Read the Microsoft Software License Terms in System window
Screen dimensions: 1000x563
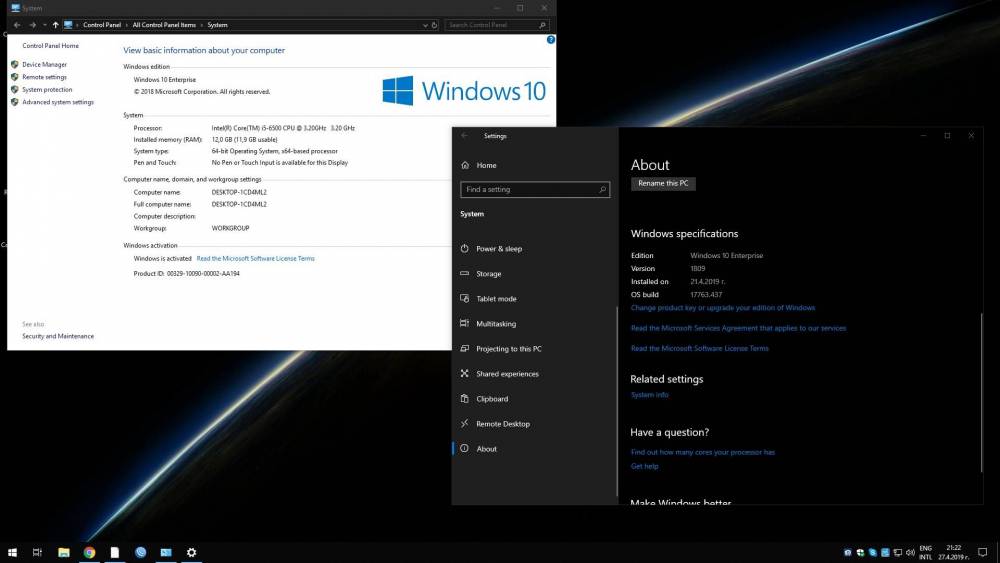[255, 258]
